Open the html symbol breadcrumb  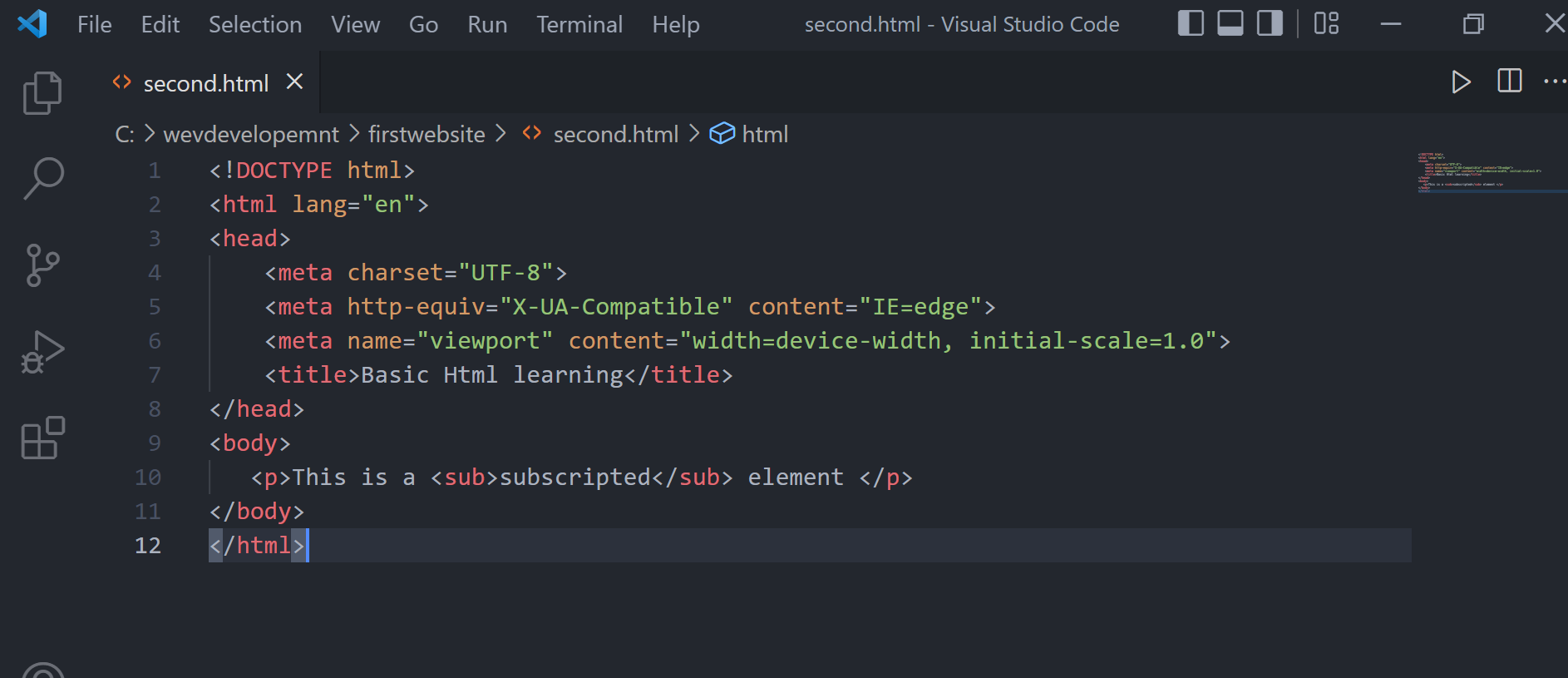click(765, 134)
